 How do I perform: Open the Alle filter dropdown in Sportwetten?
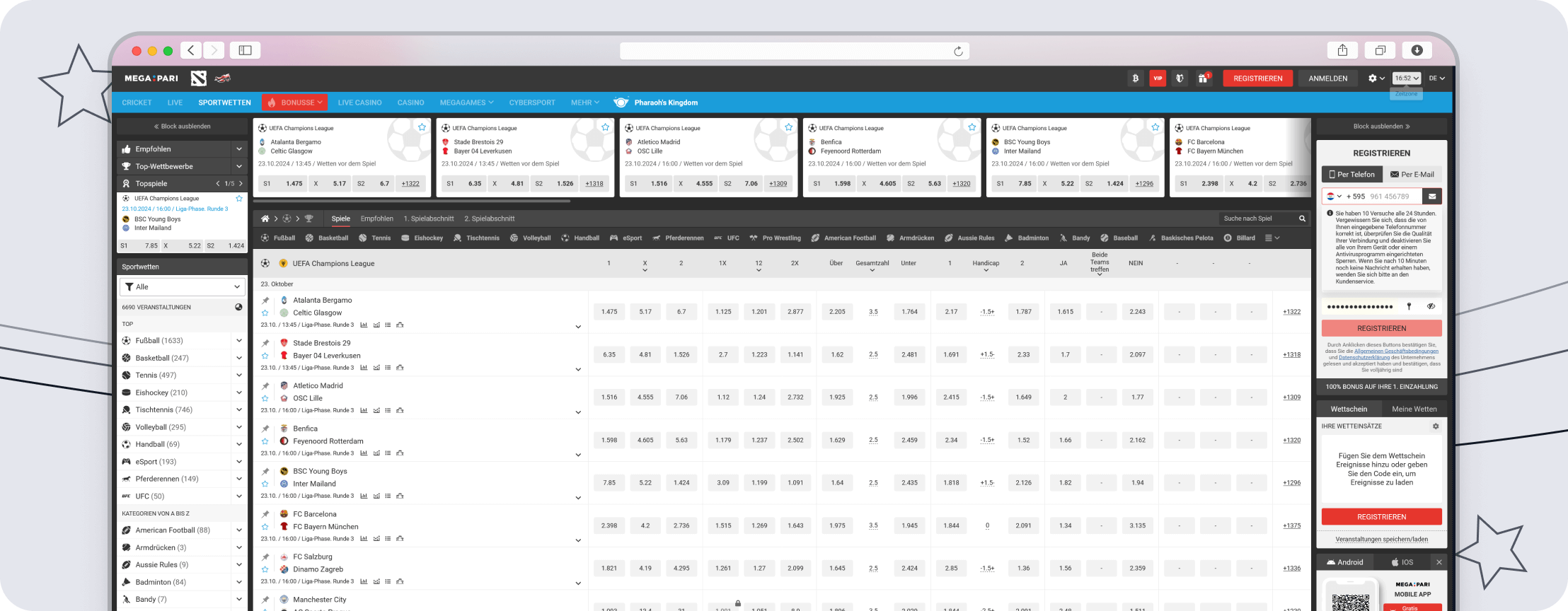183,287
